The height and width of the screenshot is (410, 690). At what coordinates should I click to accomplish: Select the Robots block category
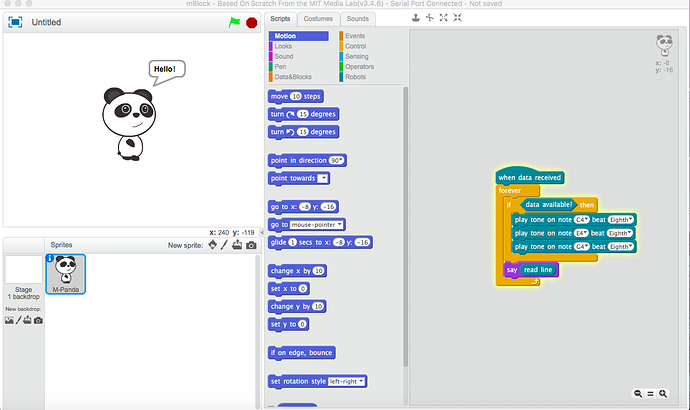point(355,77)
